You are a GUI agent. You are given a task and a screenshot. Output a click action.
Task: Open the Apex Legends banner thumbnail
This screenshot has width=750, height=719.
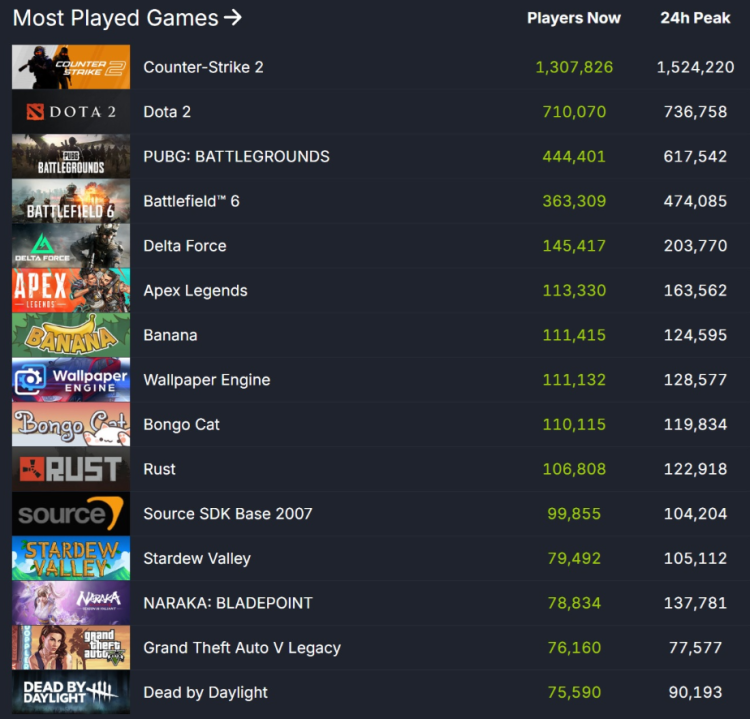(71, 290)
